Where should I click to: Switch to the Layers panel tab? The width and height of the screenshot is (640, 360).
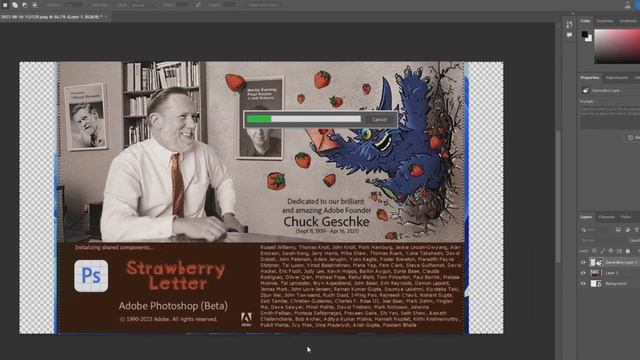pyautogui.click(x=586, y=217)
